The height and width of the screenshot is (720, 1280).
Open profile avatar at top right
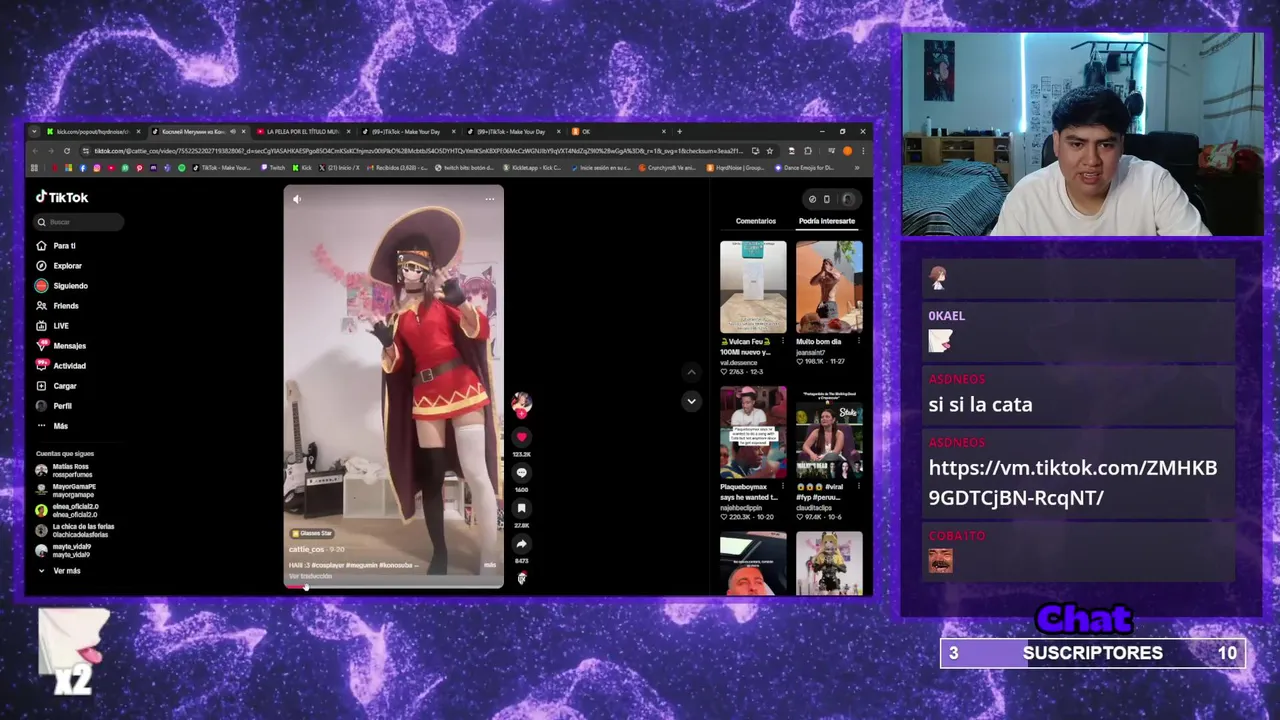[x=847, y=199]
